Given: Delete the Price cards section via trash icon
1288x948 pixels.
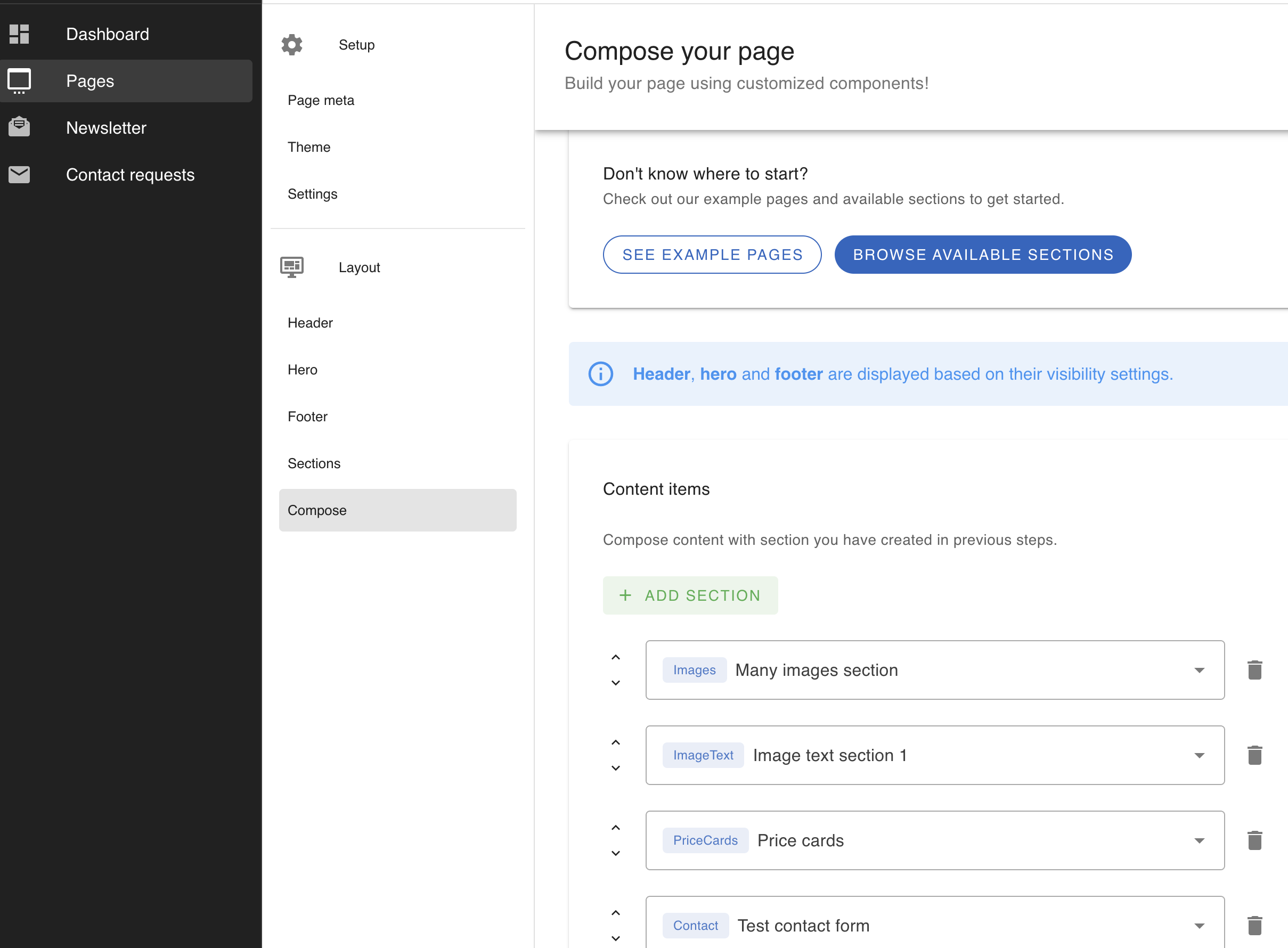Looking at the screenshot, I should [1255, 840].
